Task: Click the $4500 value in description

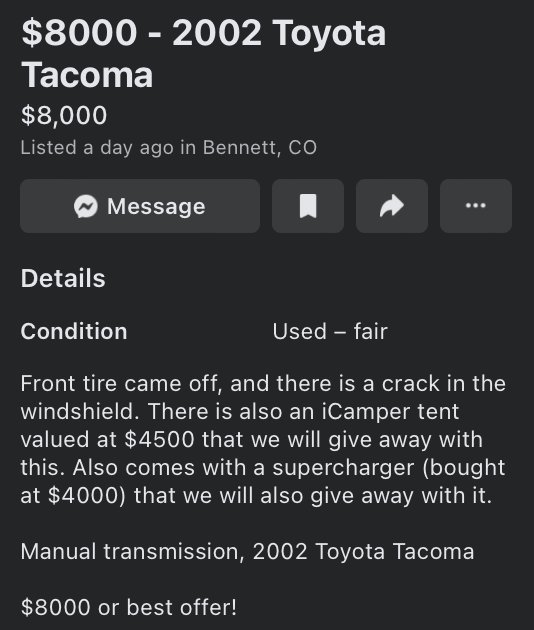Action: (160, 439)
